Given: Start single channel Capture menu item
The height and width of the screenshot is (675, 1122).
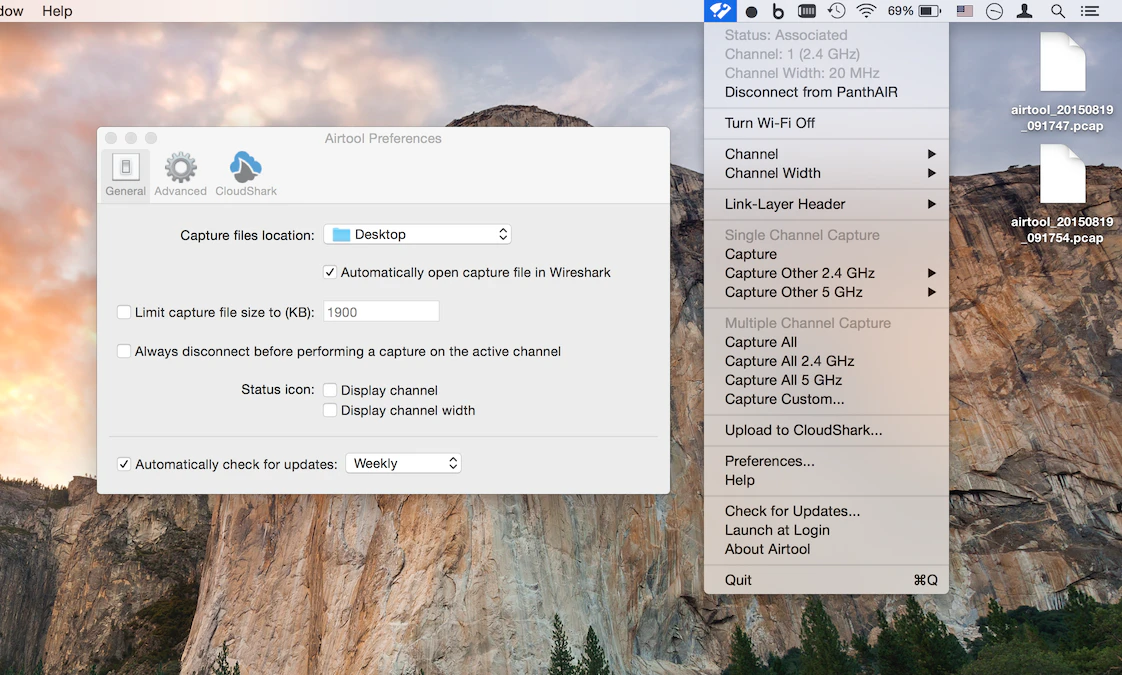Looking at the screenshot, I should (x=826, y=254).
